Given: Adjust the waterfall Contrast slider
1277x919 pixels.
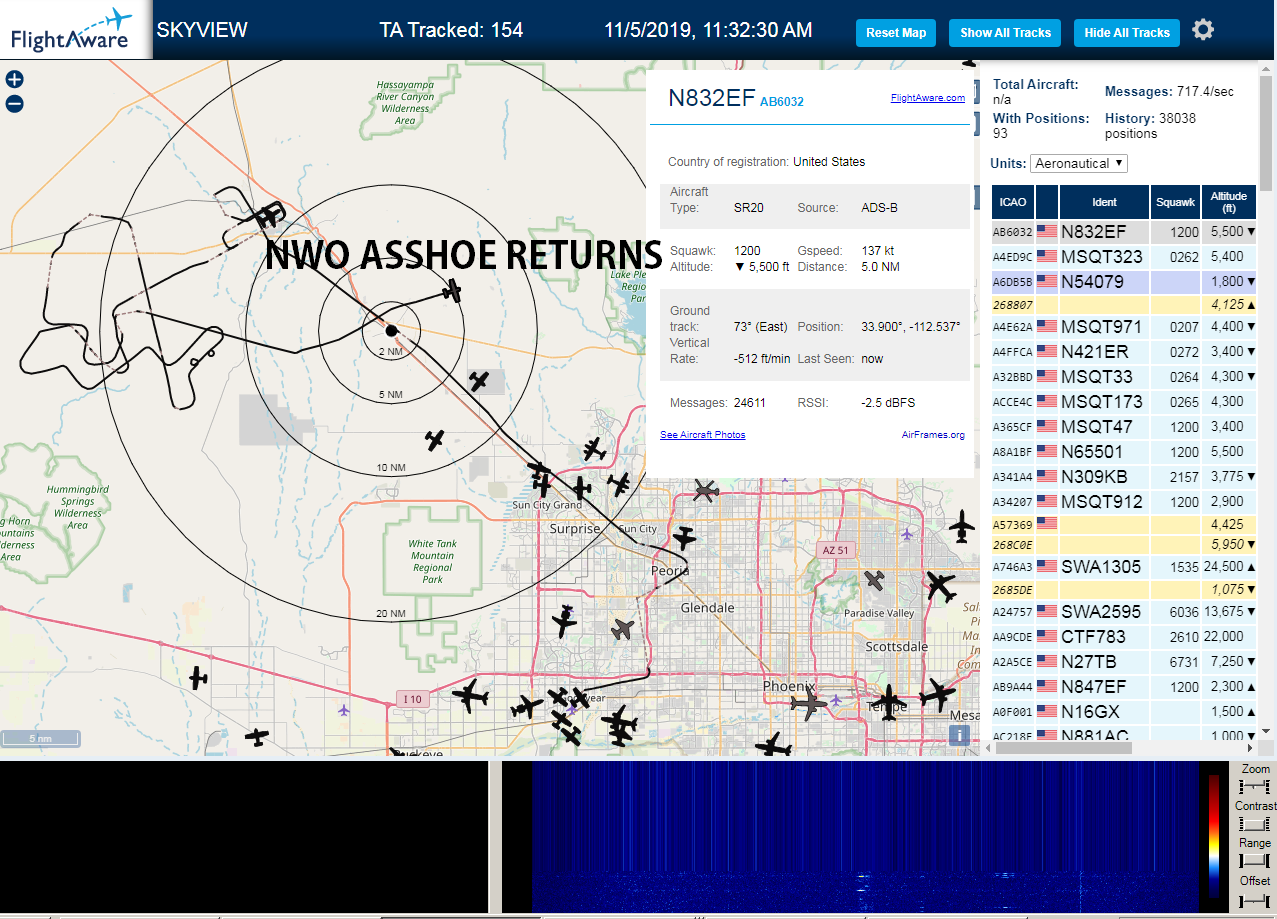Looking at the screenshot, I should tap(1254, 824).
